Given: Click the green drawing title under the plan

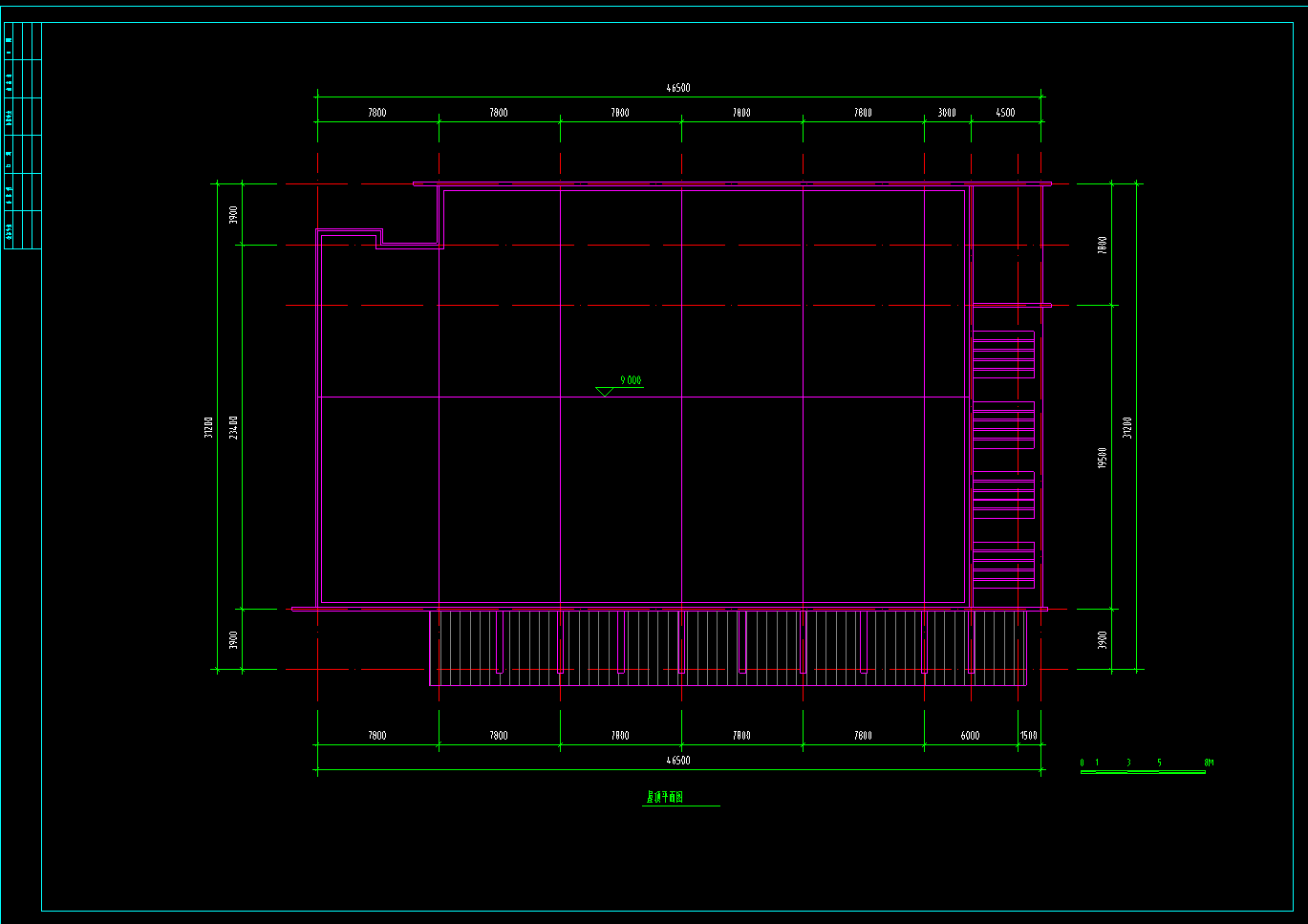Looking at the screenshot, I should [x=665, y=797].
